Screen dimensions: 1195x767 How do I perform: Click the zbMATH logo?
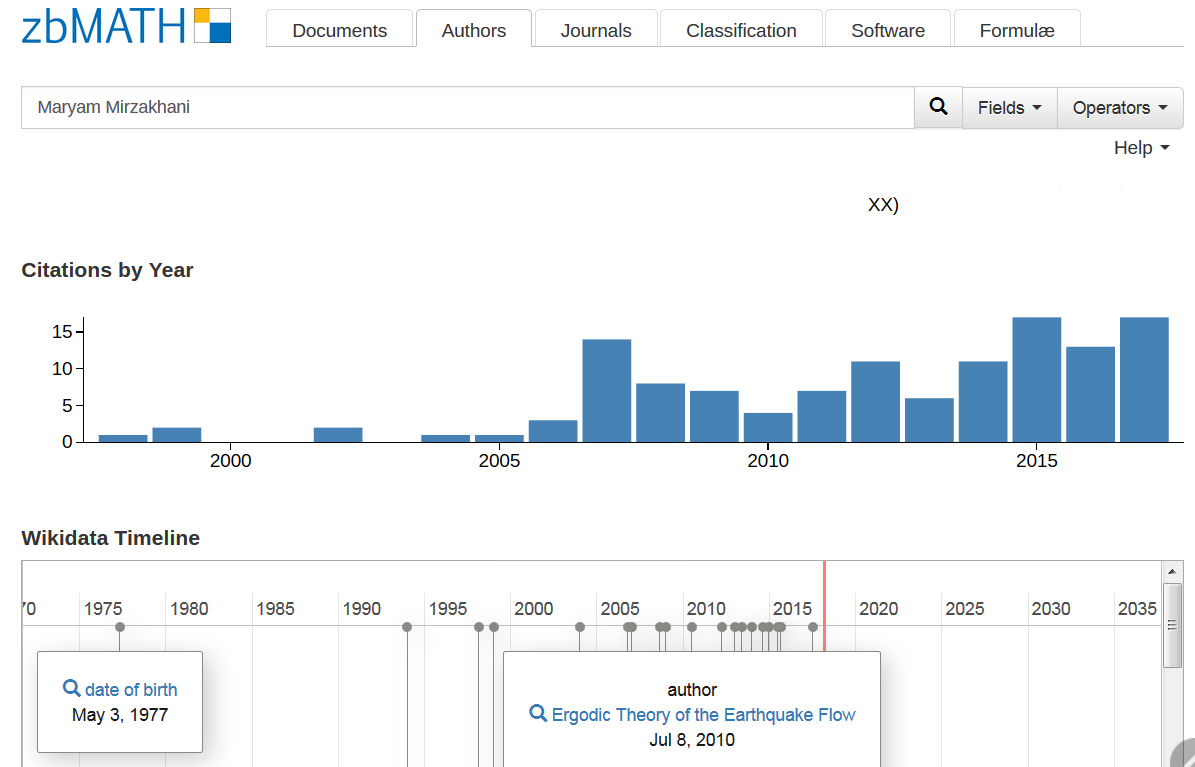126,27
